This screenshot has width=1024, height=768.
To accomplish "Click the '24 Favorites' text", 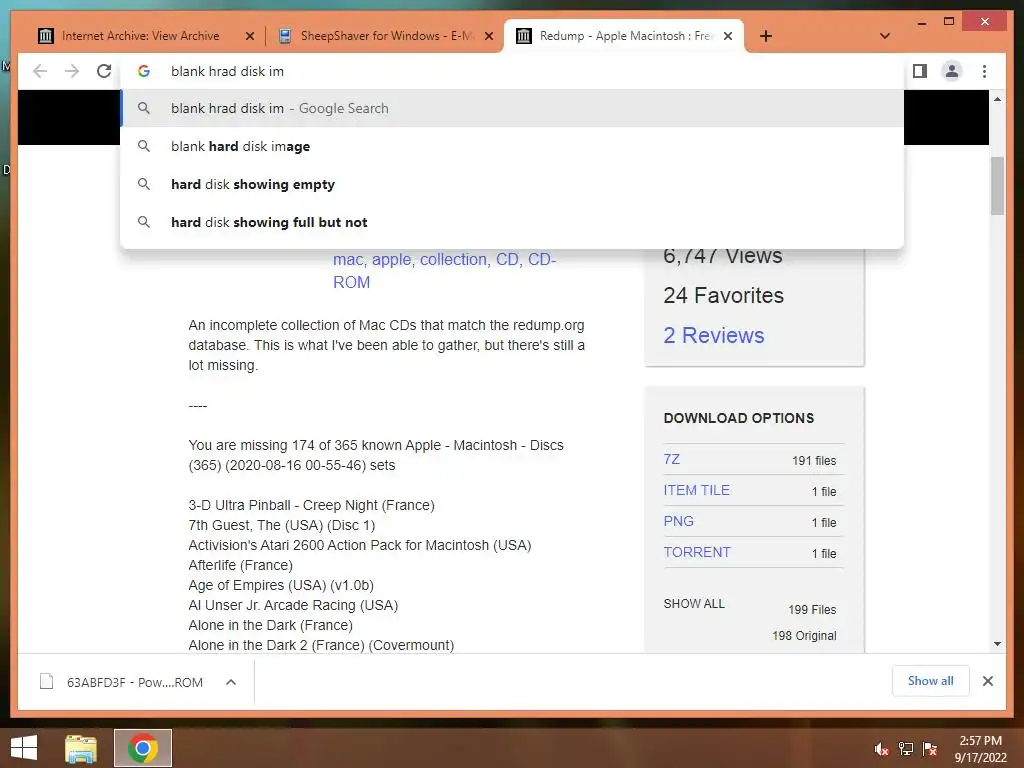I will tap(724, 295).
